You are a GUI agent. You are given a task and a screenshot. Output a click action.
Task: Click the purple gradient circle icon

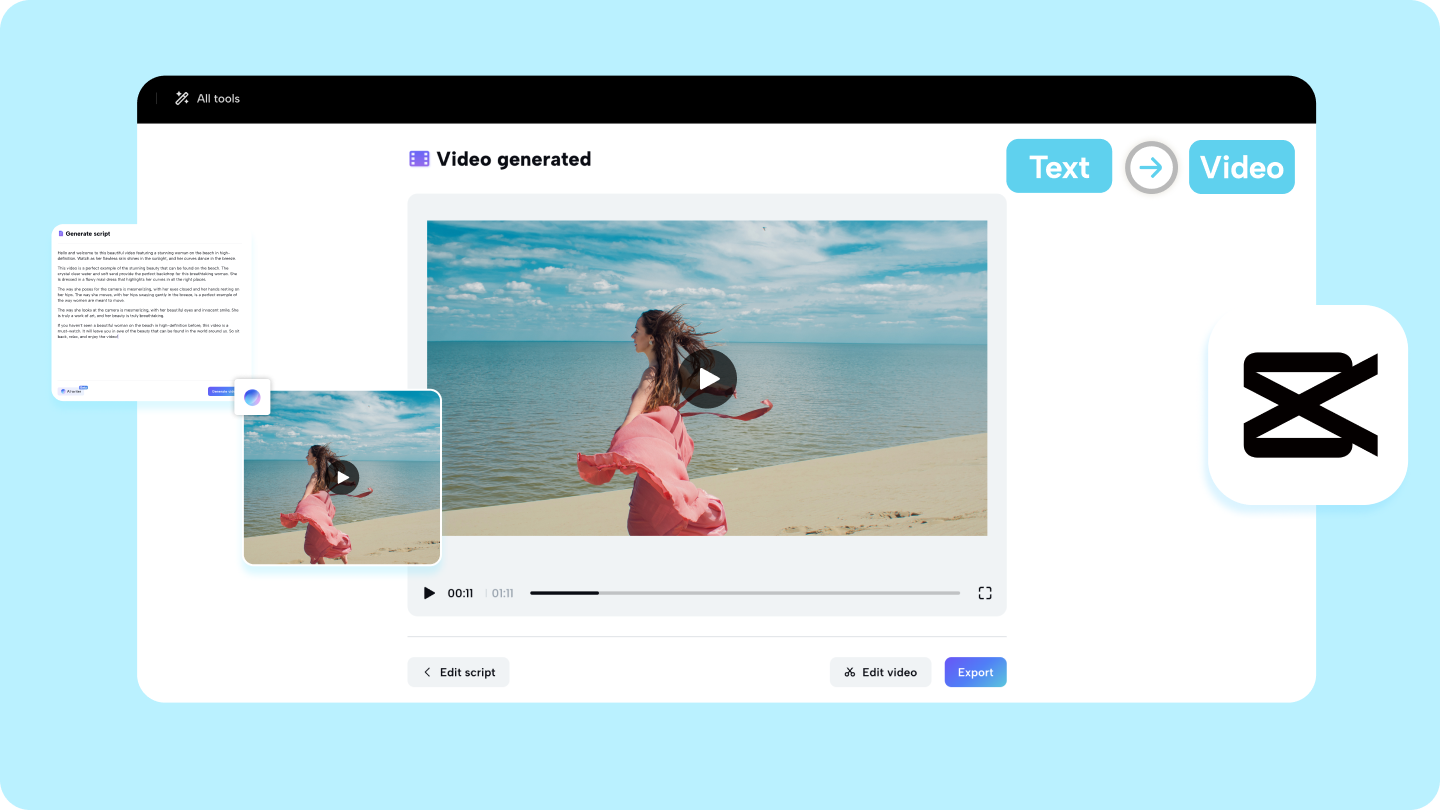[252, 397]
